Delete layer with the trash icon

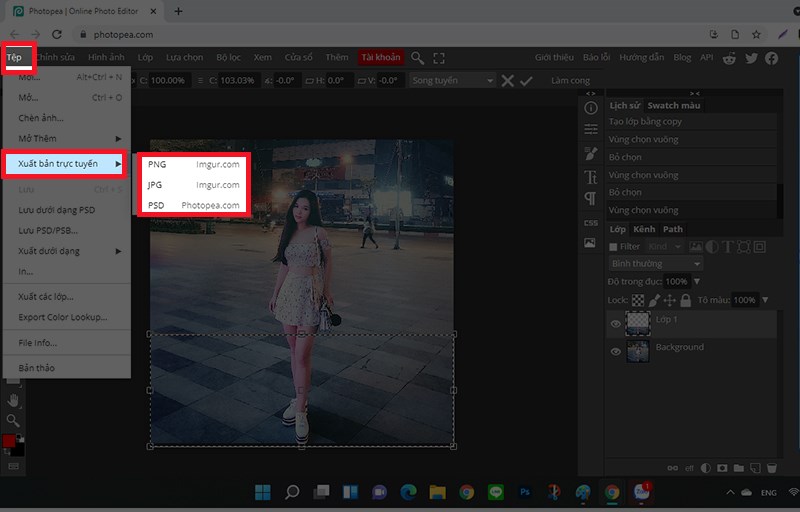(772, 468)
